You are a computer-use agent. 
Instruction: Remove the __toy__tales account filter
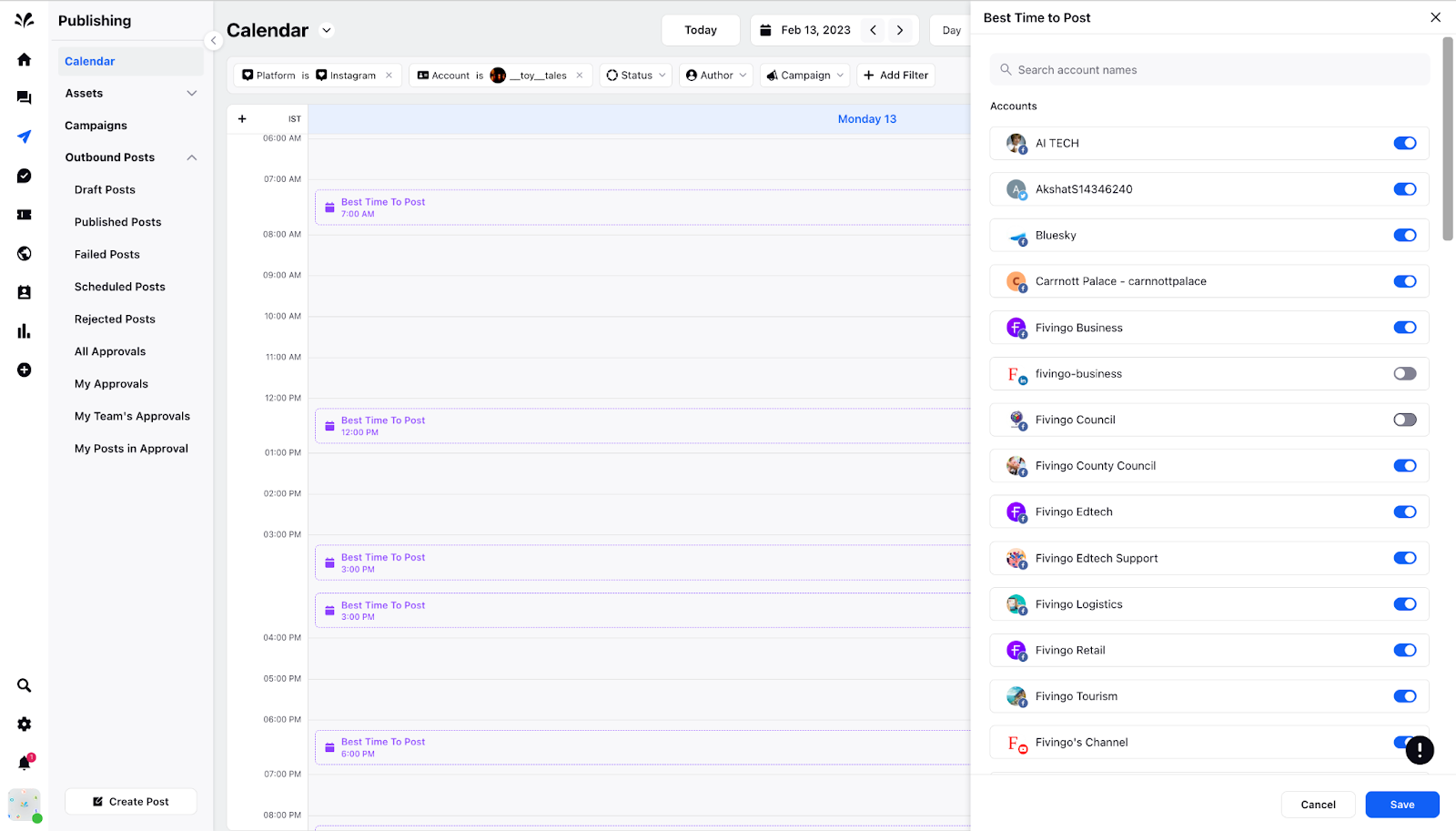tap(580, 76)
